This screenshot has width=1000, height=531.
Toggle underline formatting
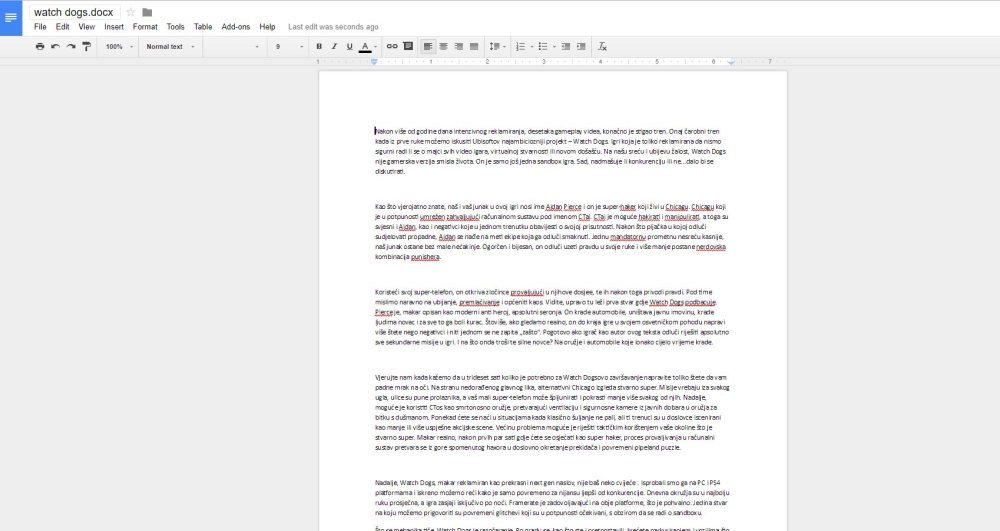(x=349, y=47)
